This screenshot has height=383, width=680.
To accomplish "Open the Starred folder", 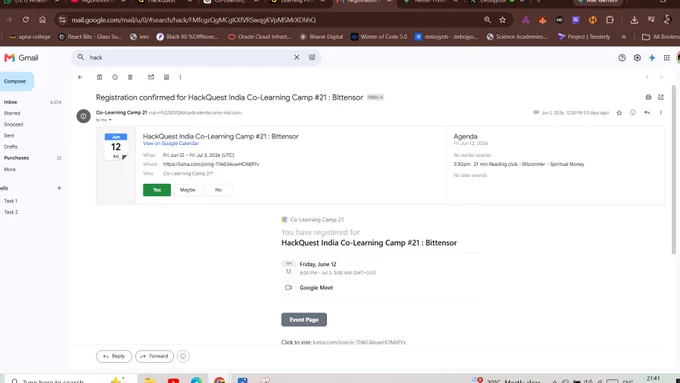I will click(x=12, y=113).
